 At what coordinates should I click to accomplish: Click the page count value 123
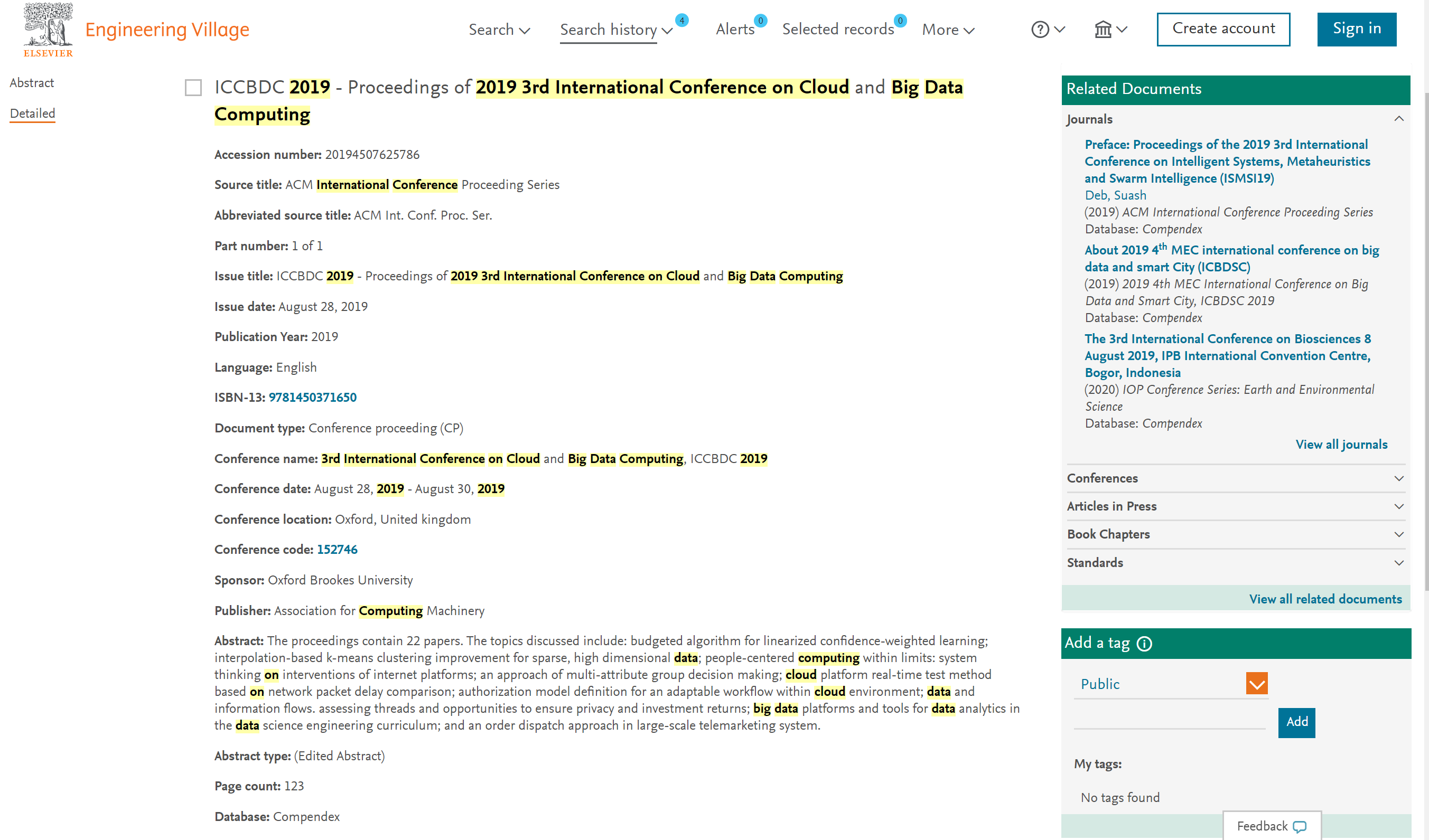click(x=294, y=786)
